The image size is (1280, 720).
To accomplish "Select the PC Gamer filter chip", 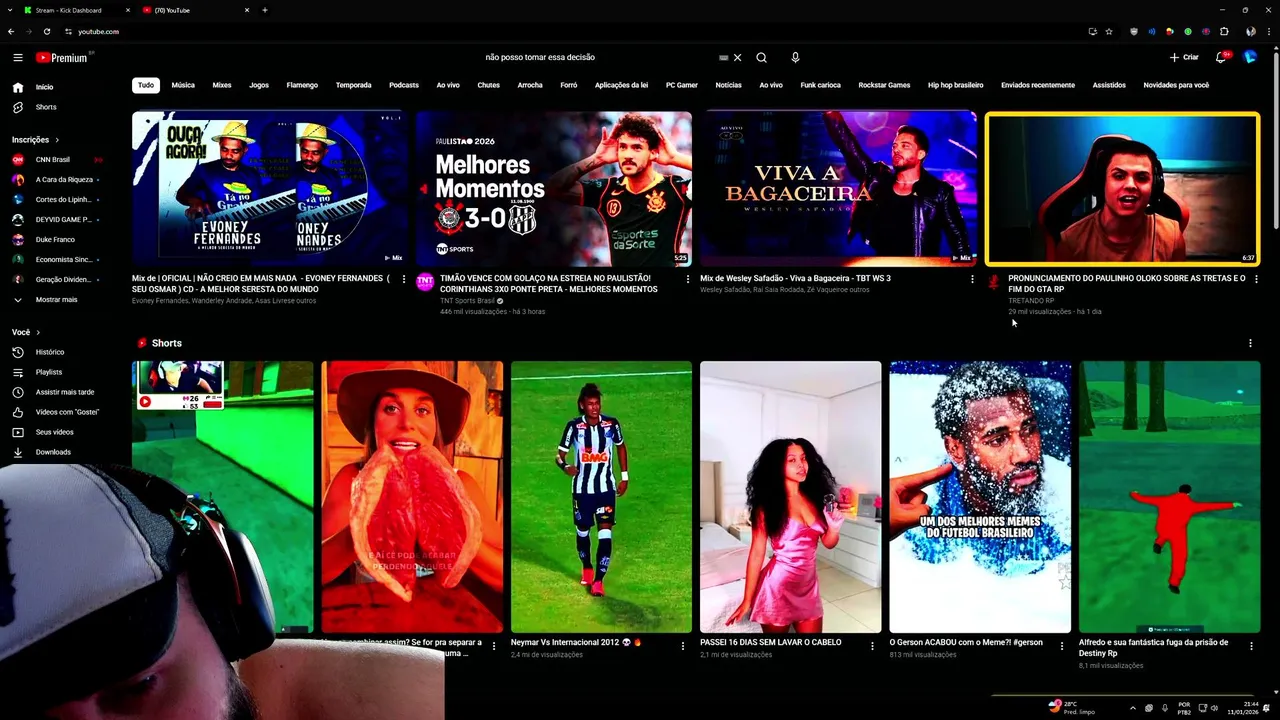I will (x=682, y=85).
